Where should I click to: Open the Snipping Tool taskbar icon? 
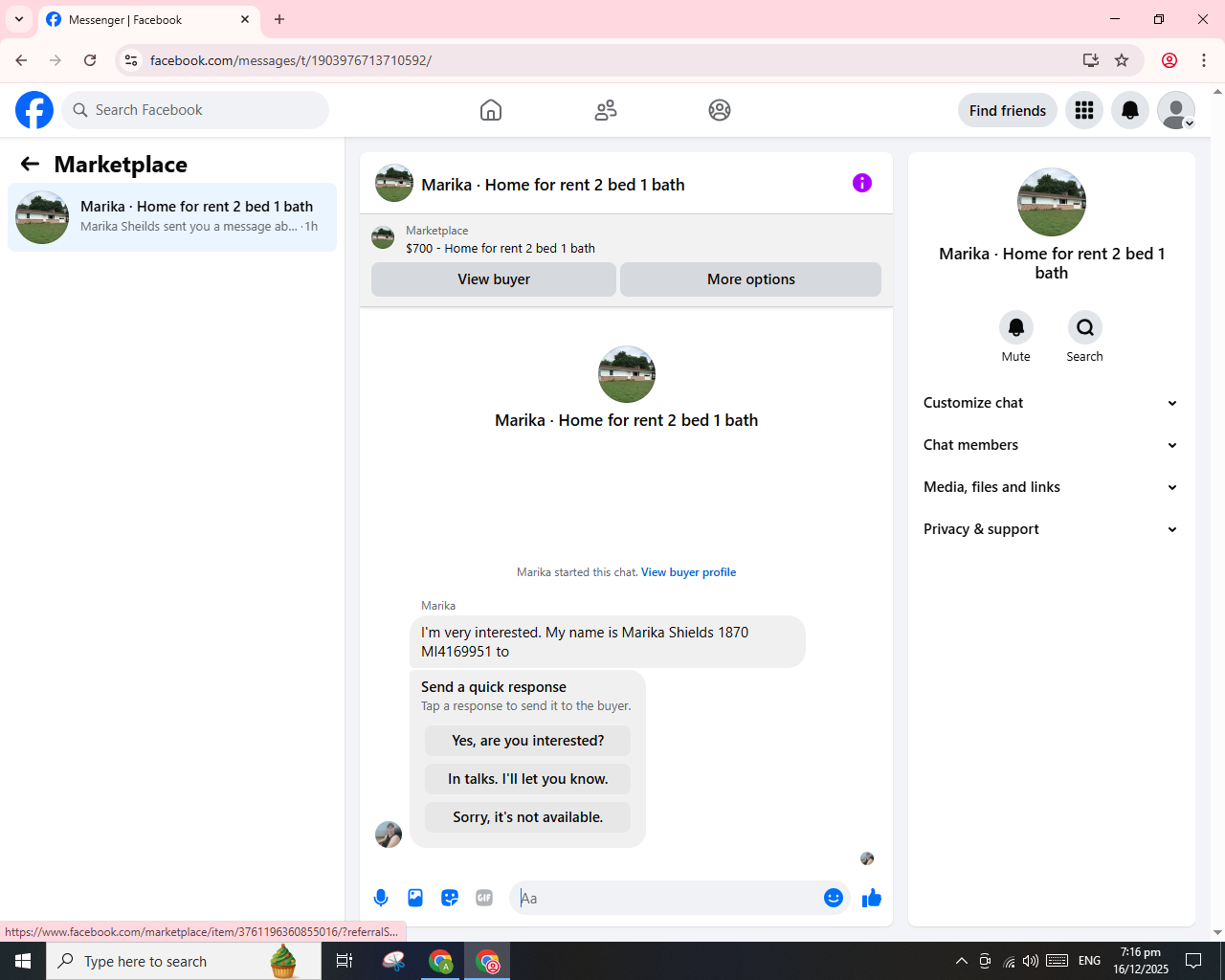click(394, 961)
